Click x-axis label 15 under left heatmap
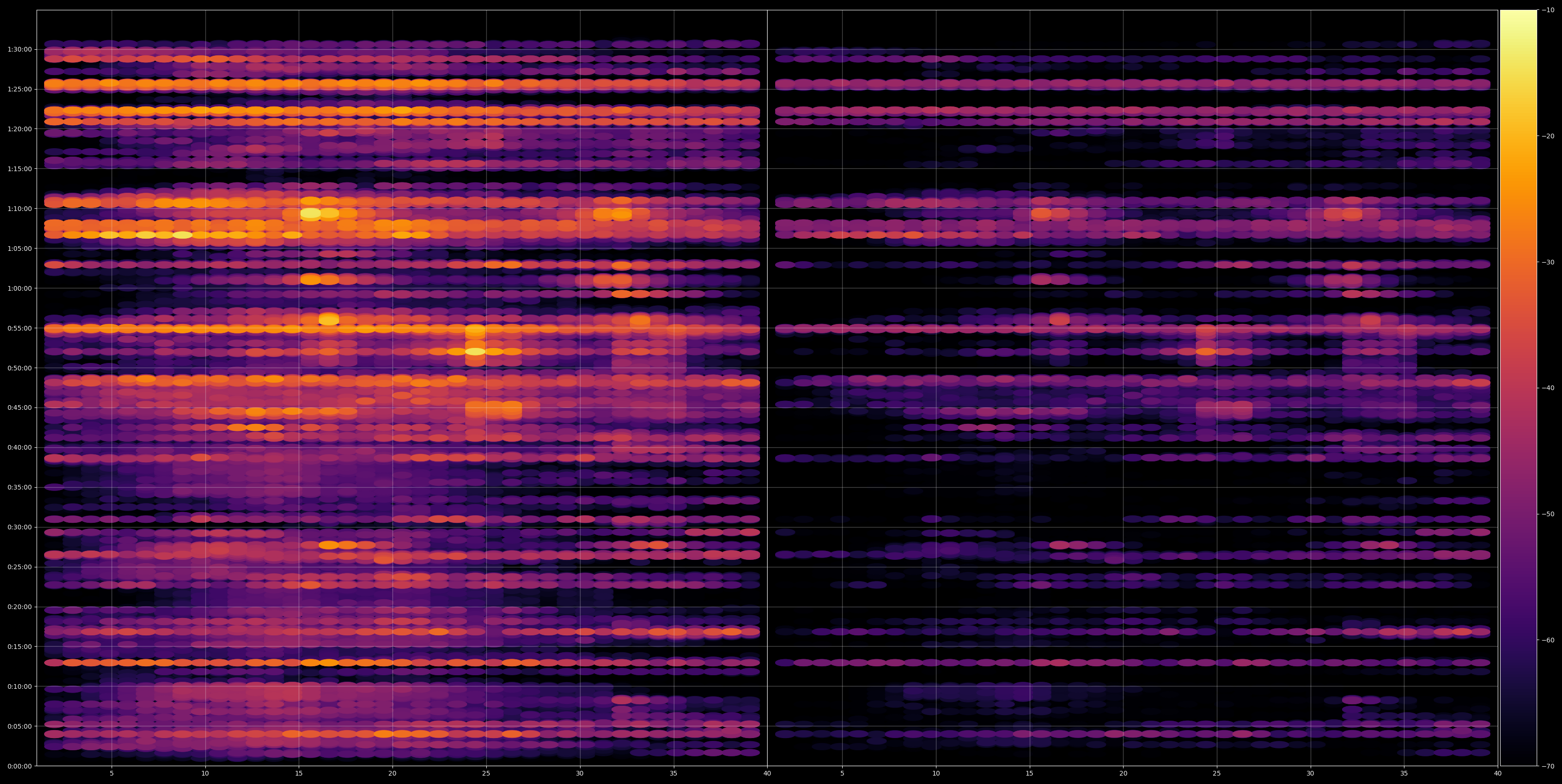 299,774
